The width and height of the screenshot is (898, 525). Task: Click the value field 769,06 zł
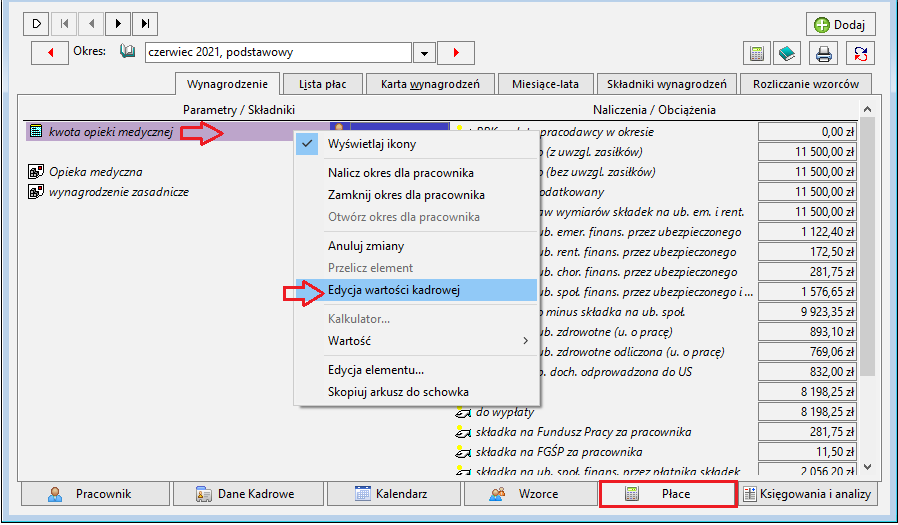point(808,352)
